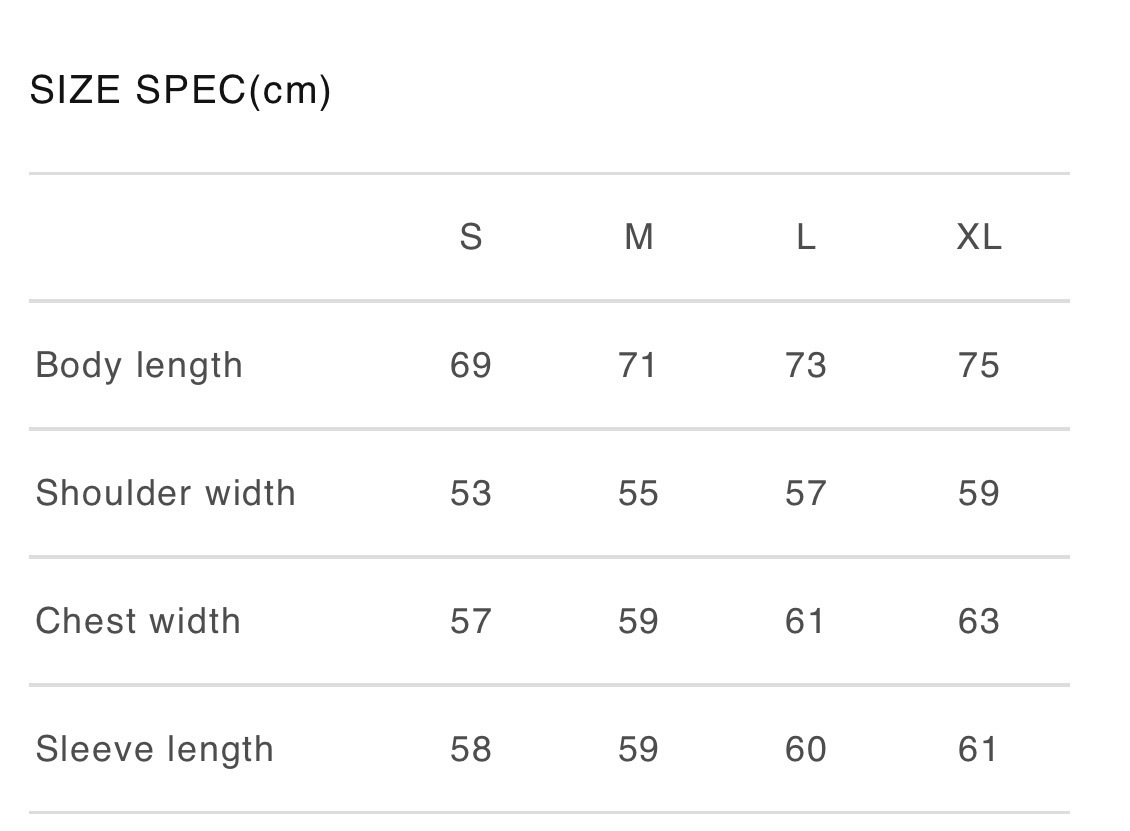Click the Shoulder width row label
This screenshot has width=1130, height=831.
[x=166, y=493]
